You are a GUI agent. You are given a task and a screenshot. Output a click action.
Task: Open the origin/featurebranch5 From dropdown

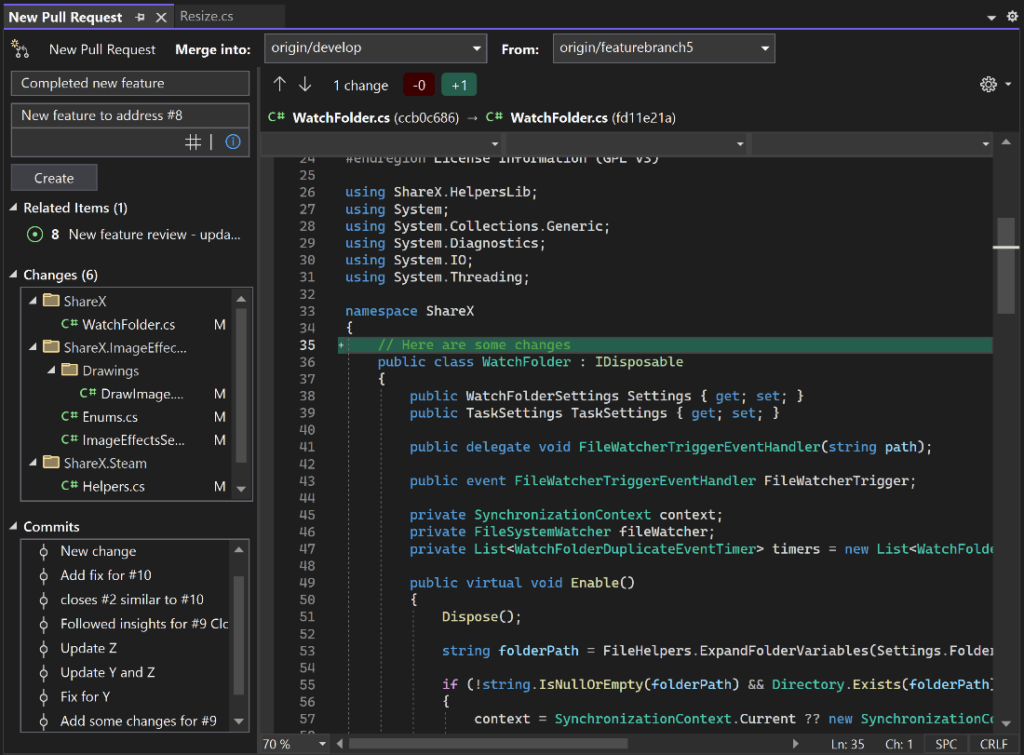point(663,47)
